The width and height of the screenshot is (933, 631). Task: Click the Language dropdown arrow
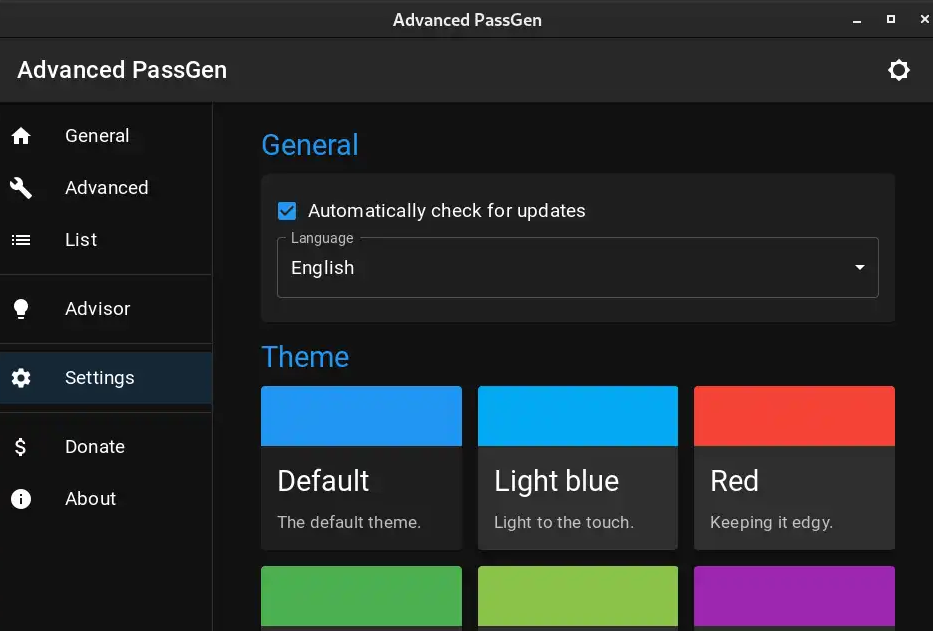tap(859, 267)
